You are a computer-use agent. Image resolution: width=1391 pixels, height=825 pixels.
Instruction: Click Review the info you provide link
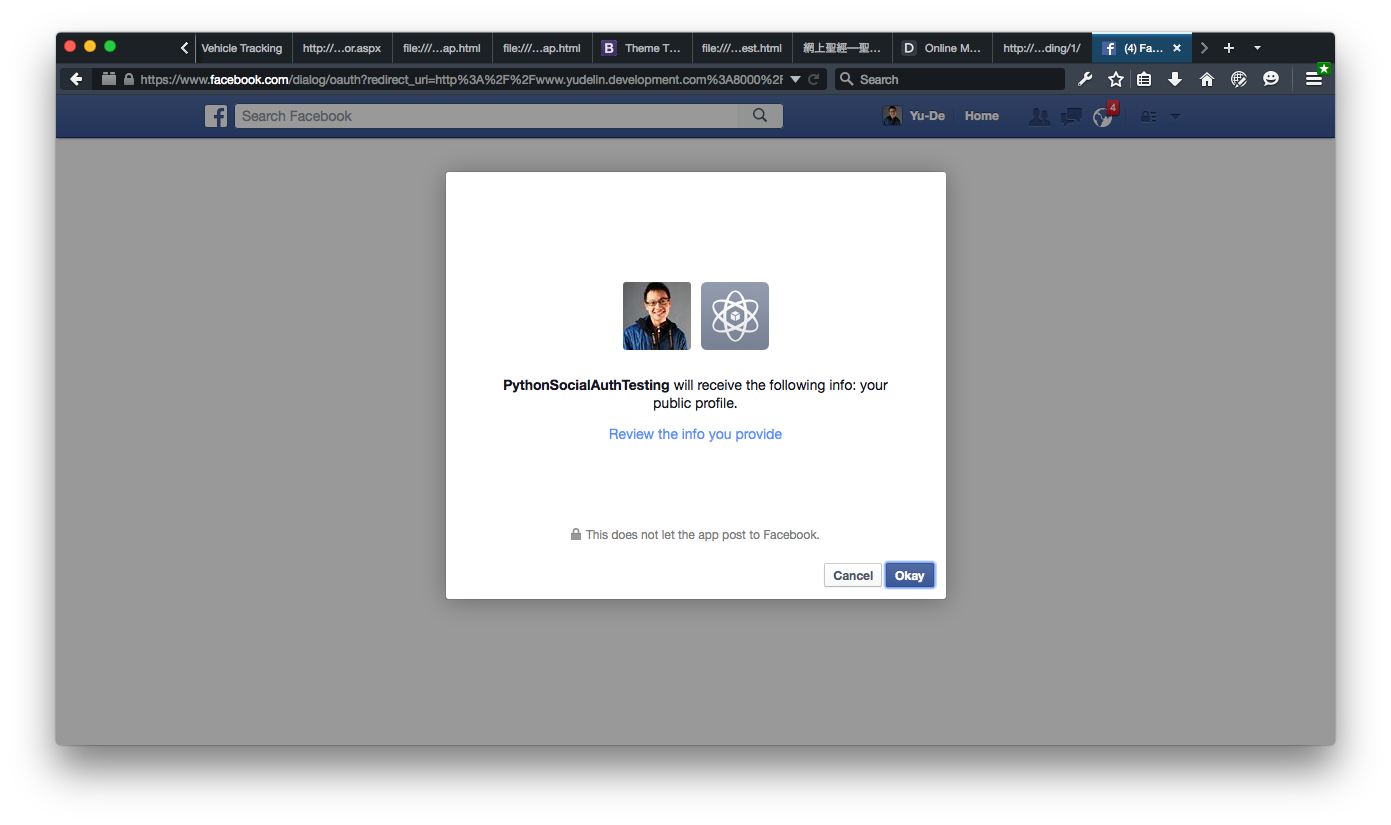click(x=695, y=434)
